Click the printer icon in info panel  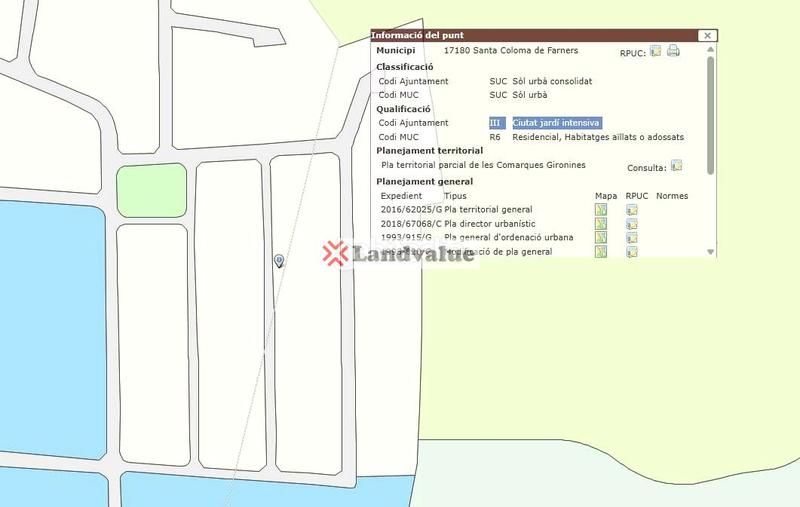pyautogui.click(x=673, y=51)
